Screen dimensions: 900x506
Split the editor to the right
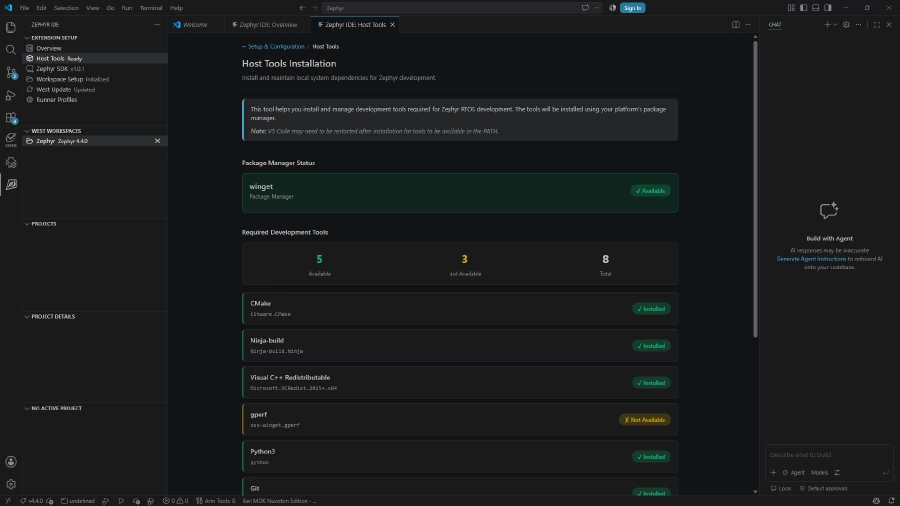[x=735, y=25]
